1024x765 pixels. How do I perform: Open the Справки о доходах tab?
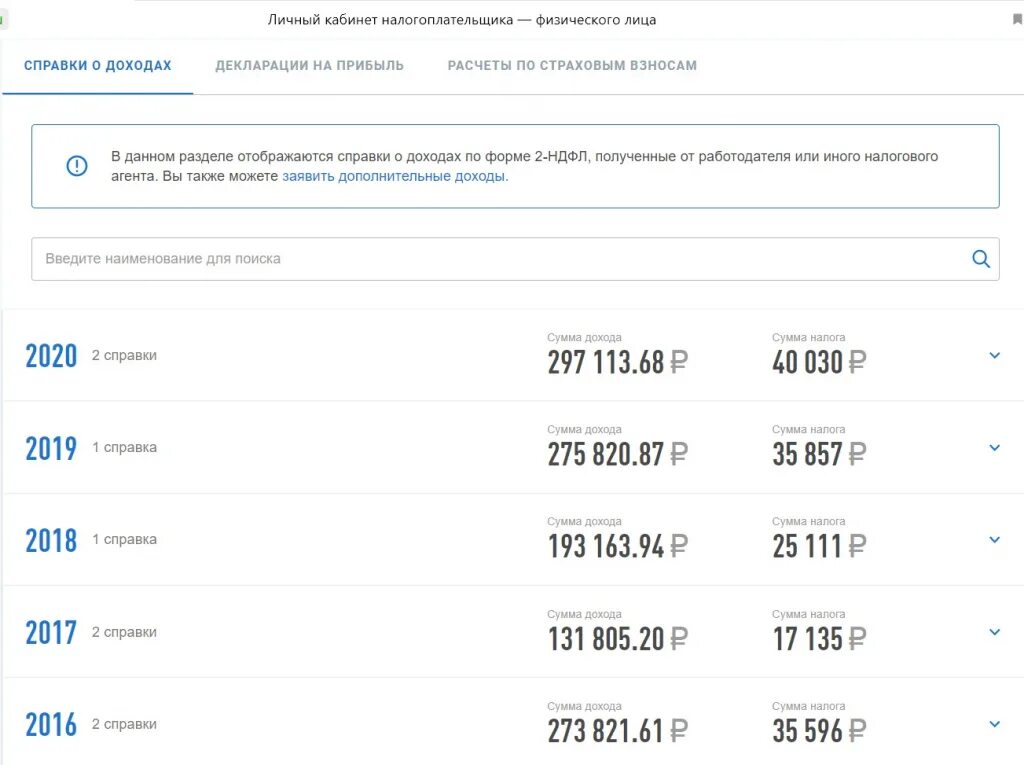pyautogui.click(x=98, y=65)
